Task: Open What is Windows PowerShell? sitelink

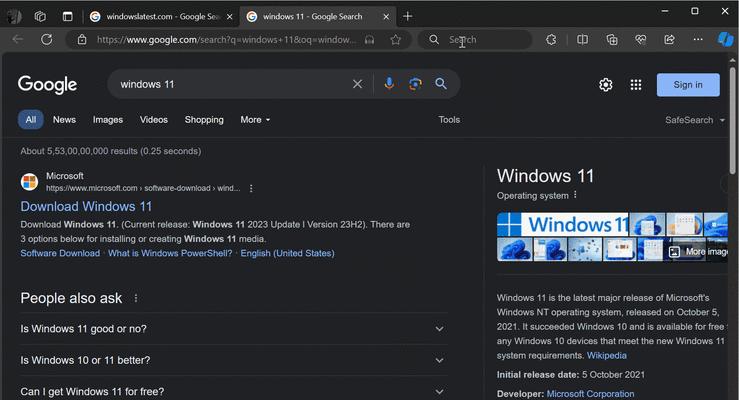Action: (x=170, y=253)
